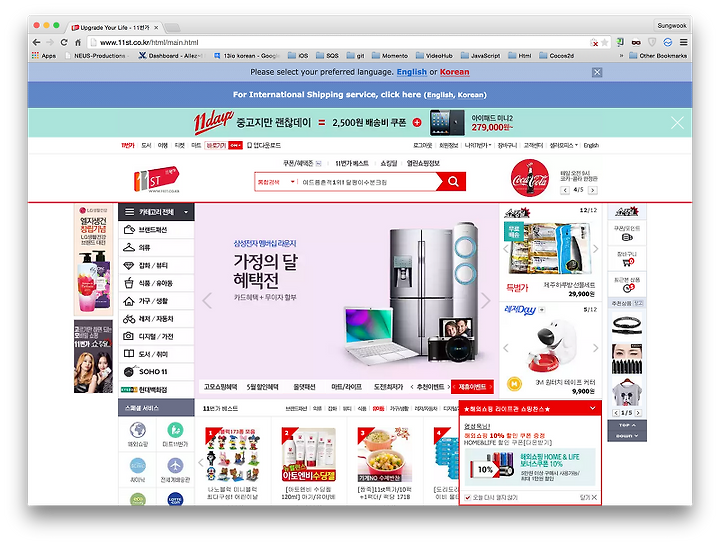
Task: Show next Leisure Day deal item
Action: (595, 348)
